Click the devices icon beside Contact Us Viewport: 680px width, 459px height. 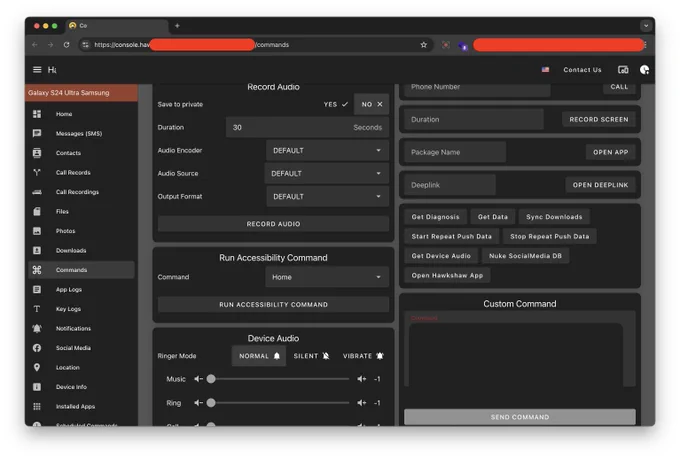[x=623, y=70]
